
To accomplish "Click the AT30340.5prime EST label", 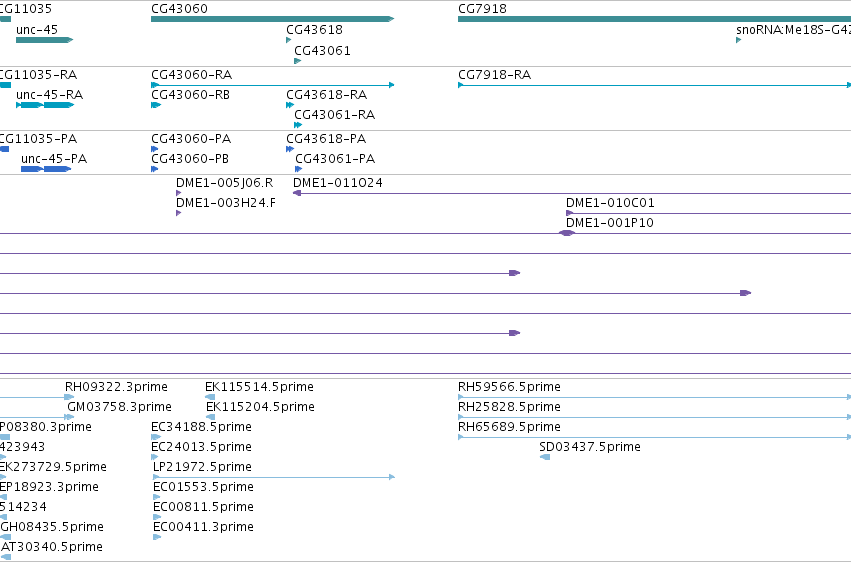I will [x=52, y=547].
